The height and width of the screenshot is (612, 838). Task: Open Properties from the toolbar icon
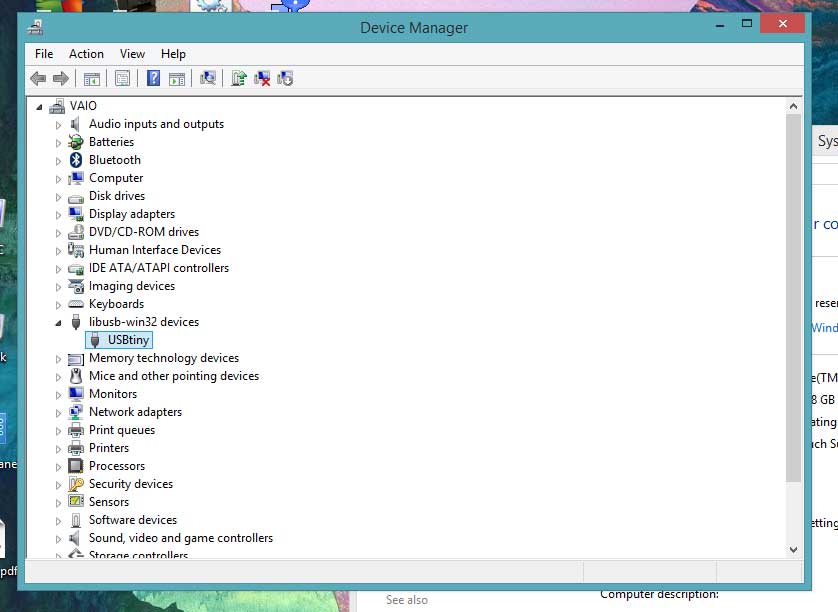click(122, 79)
